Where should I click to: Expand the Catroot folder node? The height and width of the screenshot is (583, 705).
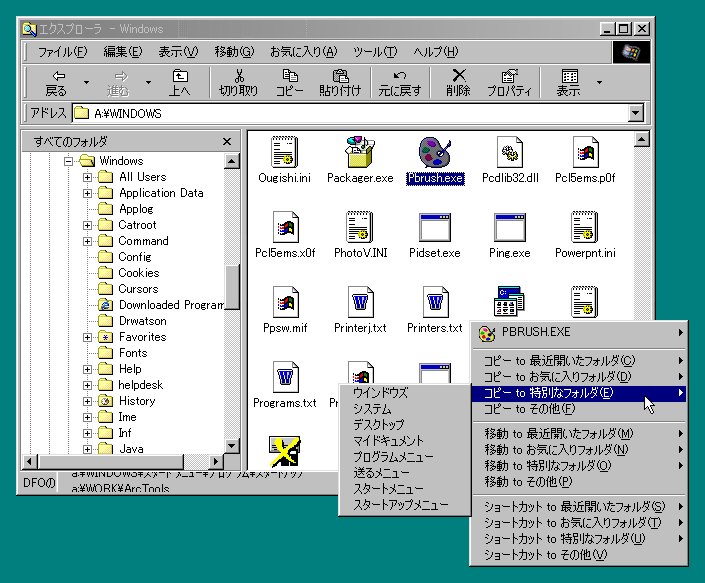click(87, 225)
